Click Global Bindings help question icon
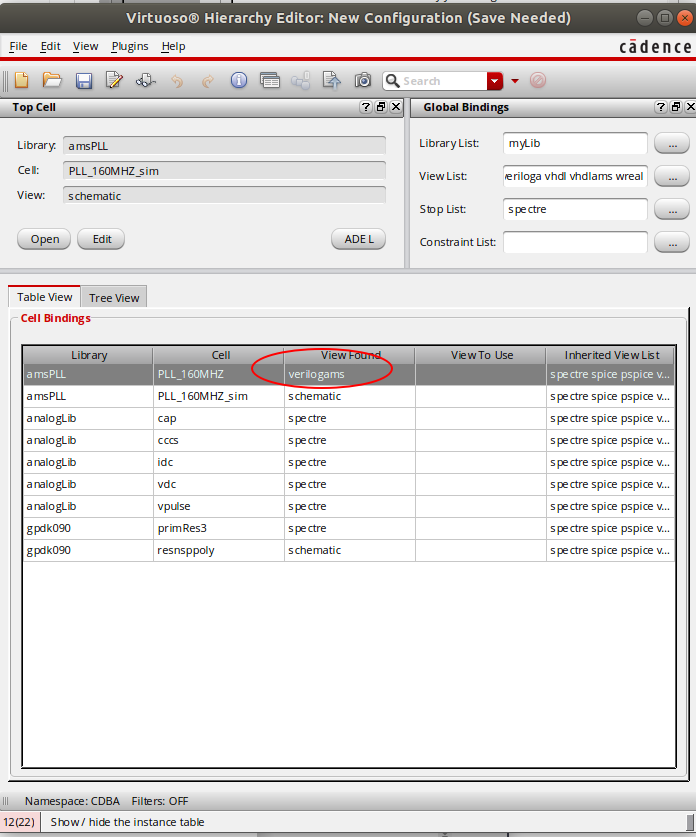 (x=660, y=107)
